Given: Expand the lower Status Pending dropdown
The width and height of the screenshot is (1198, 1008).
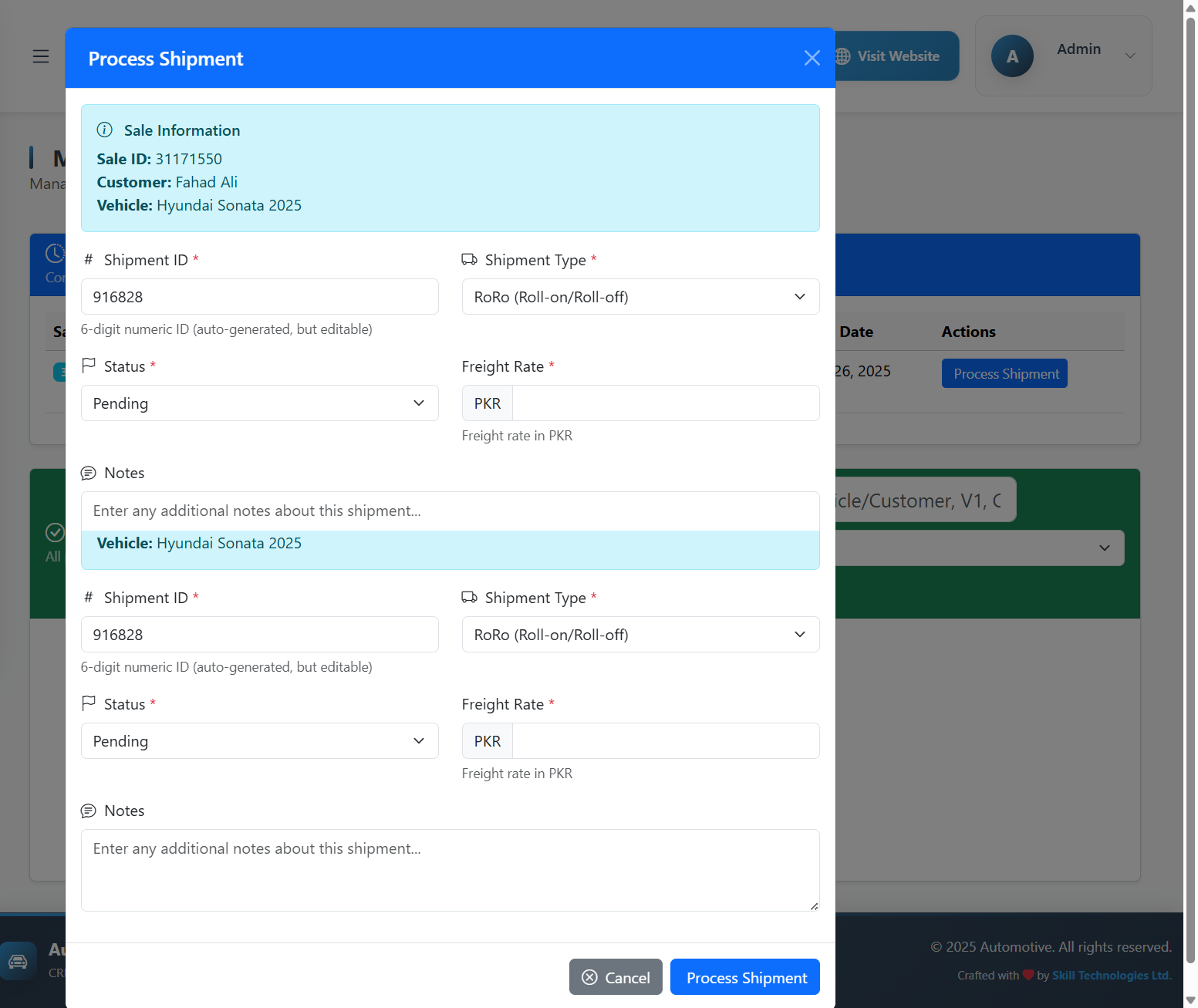Looking at the screenshot, I should [x=259, y=741].
